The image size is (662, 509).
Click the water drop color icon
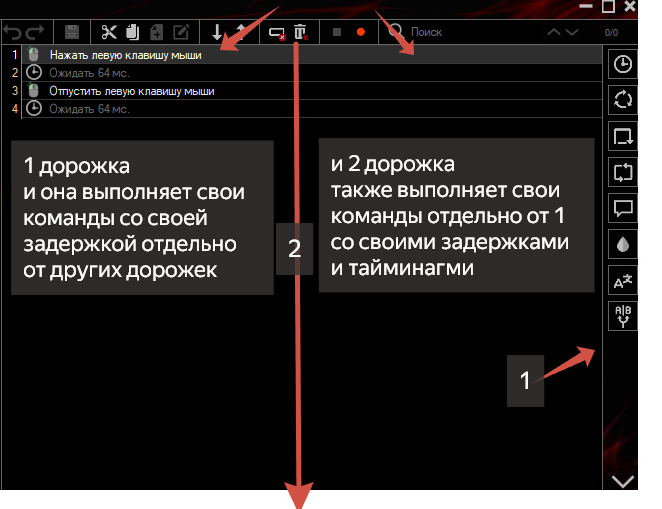622,244
